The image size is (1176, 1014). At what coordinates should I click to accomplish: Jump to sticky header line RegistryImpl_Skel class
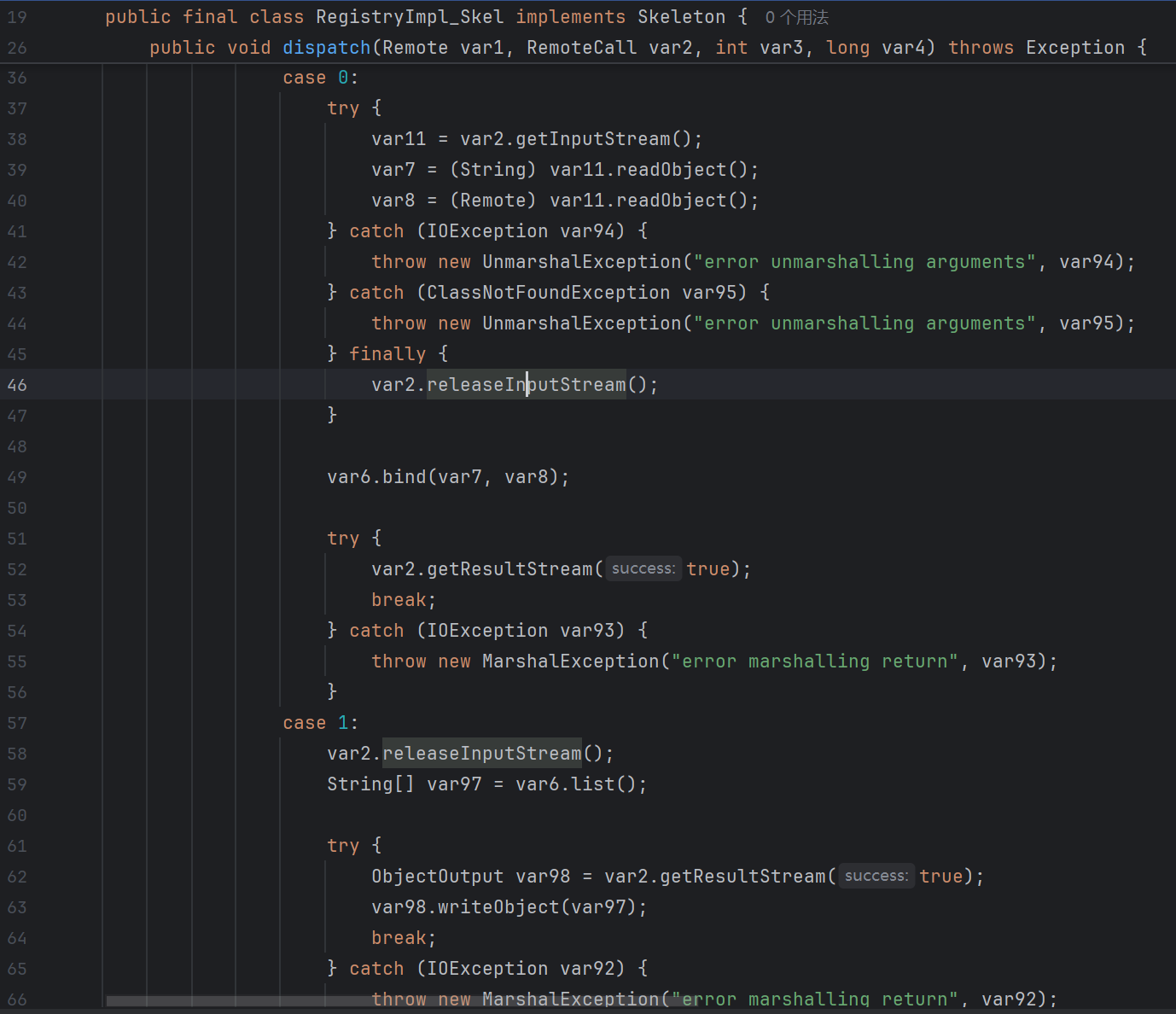pos(410,17)
